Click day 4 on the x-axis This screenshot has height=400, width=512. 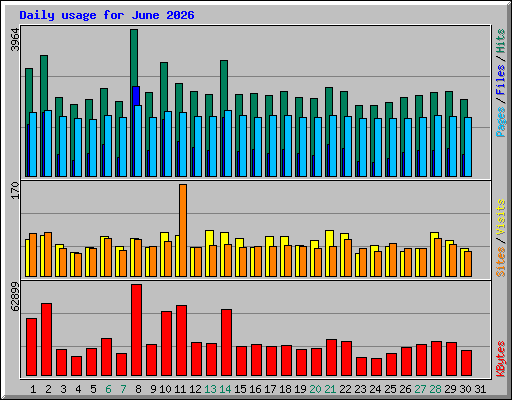[78, 389]
